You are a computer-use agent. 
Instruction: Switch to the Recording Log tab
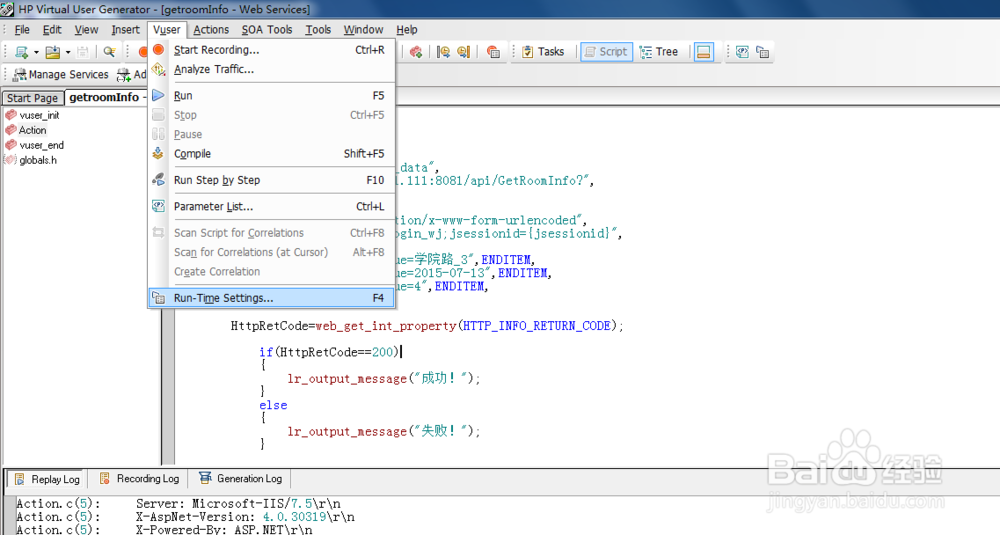click(x=140, y=478)
